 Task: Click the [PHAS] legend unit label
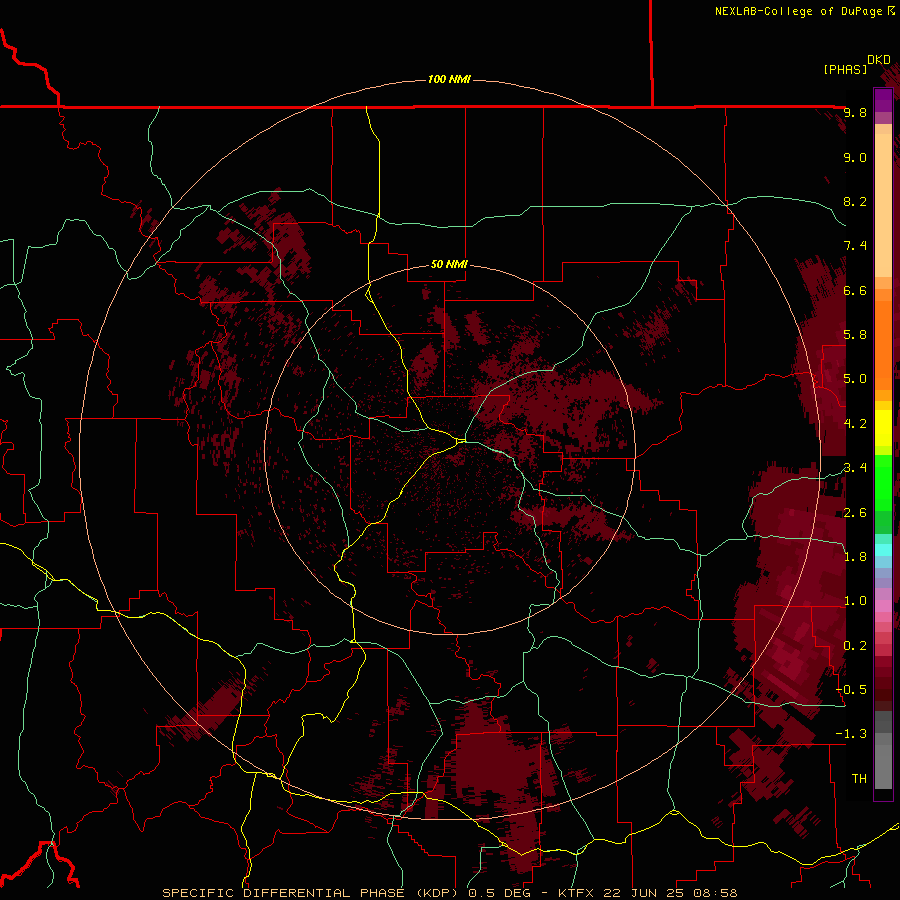click(845, 70)
